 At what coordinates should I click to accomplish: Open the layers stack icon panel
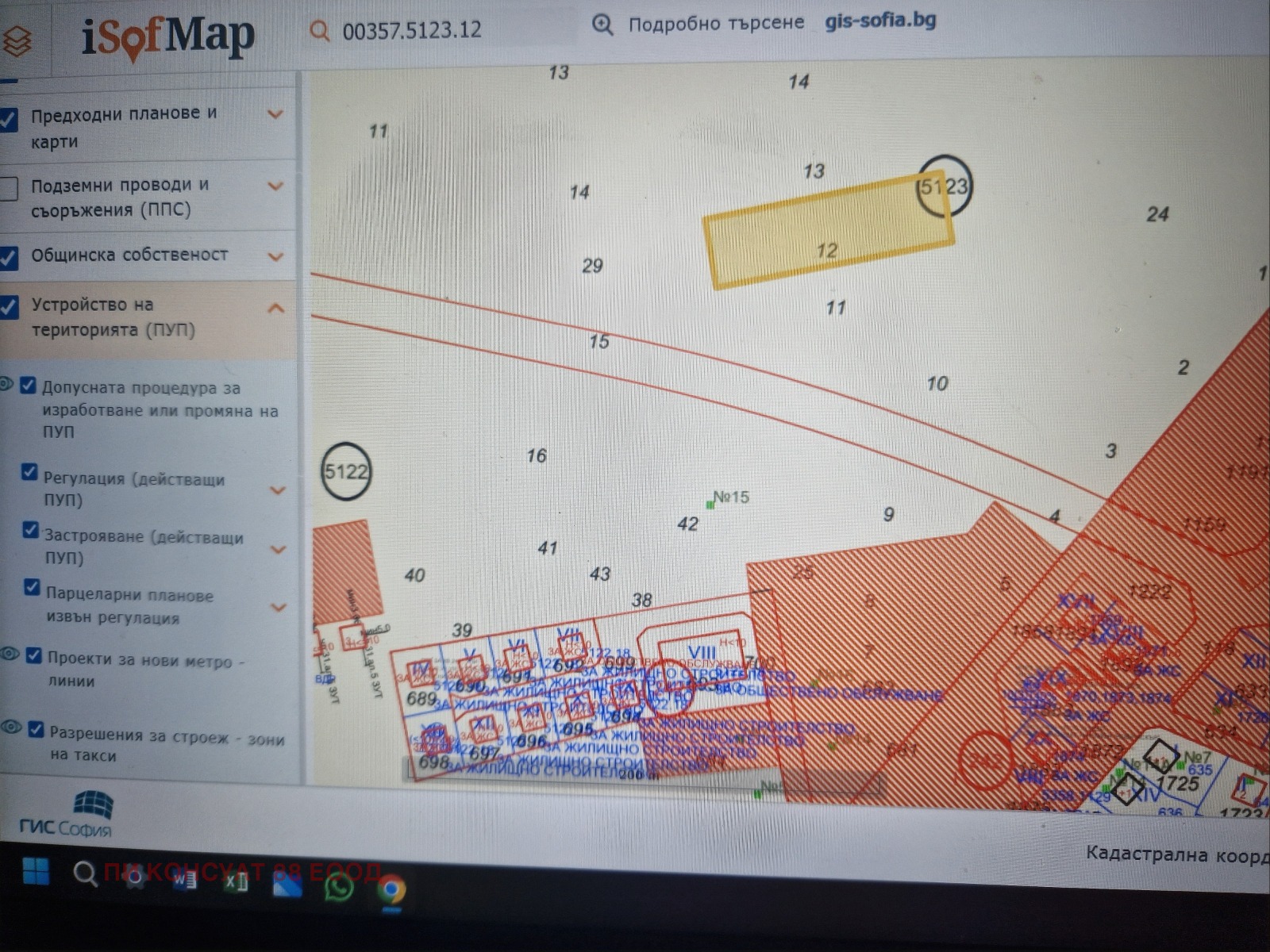pyautogui.click(x=16, y=40)
